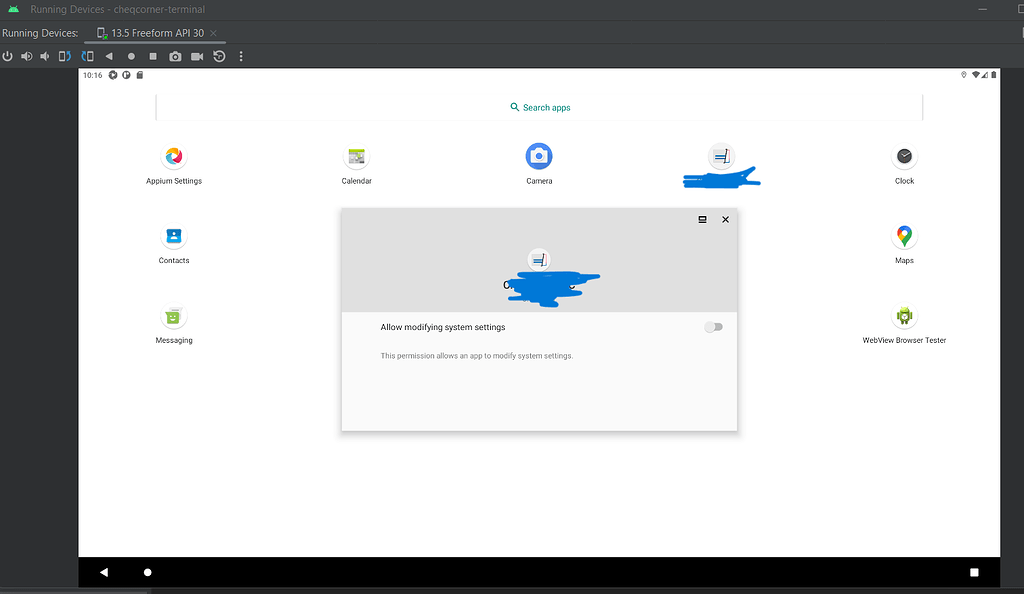
Task: Tap the battery status icon in the status bar
Action: coord(993,74)
